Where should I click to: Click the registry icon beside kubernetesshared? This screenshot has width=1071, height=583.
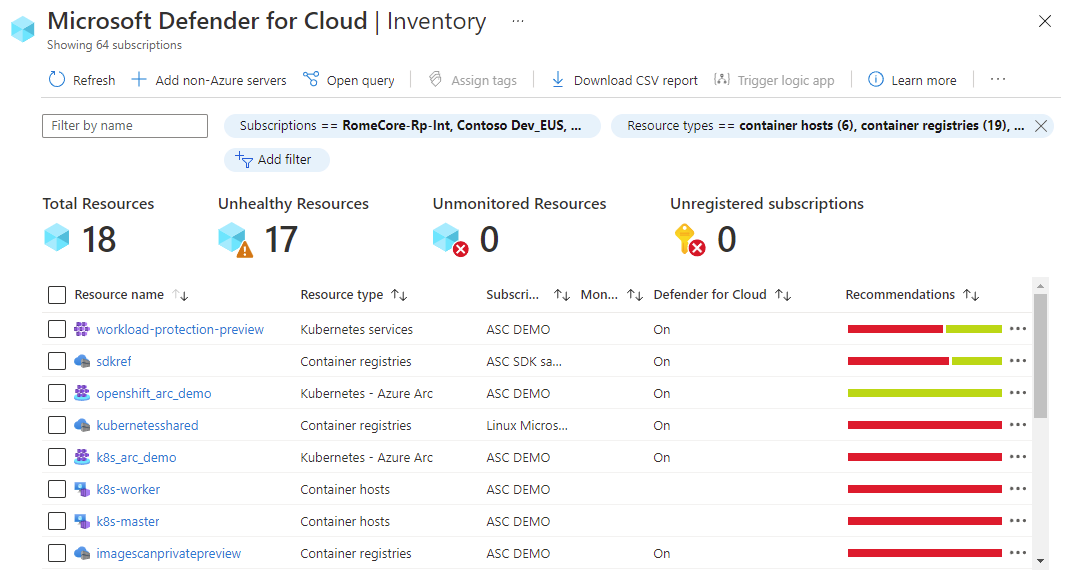[x=82, y=425]
